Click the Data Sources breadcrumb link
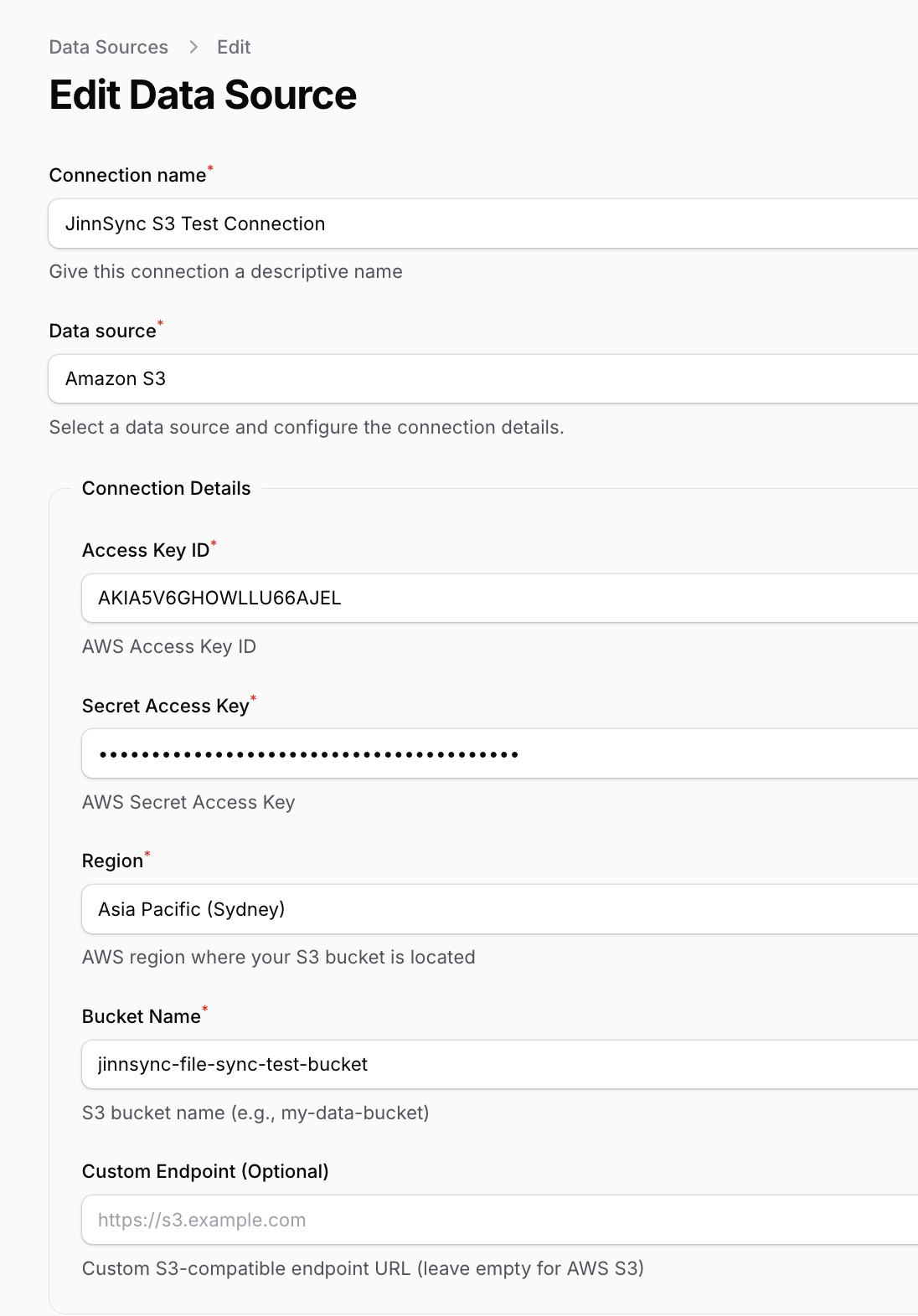 (x=108, y=47)
